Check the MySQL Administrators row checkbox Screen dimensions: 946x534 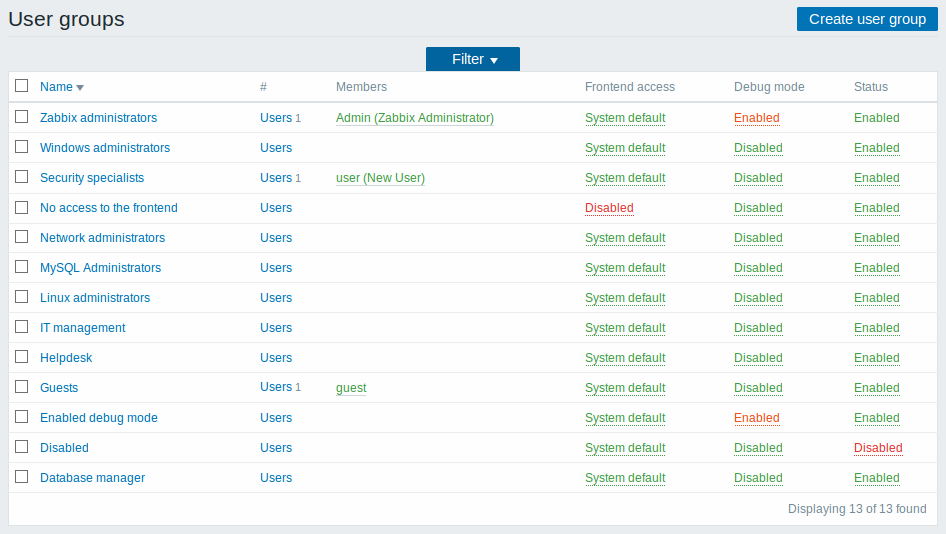point(22,267)
